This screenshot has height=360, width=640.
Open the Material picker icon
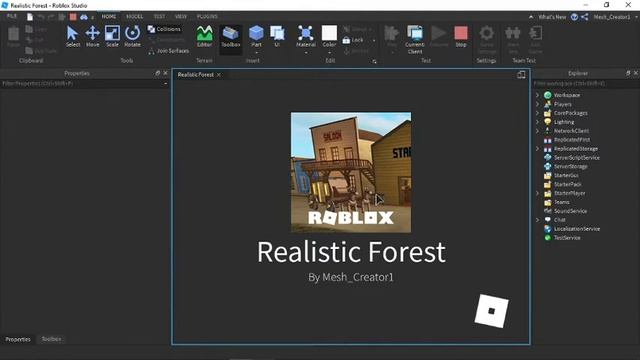[306, 33]
